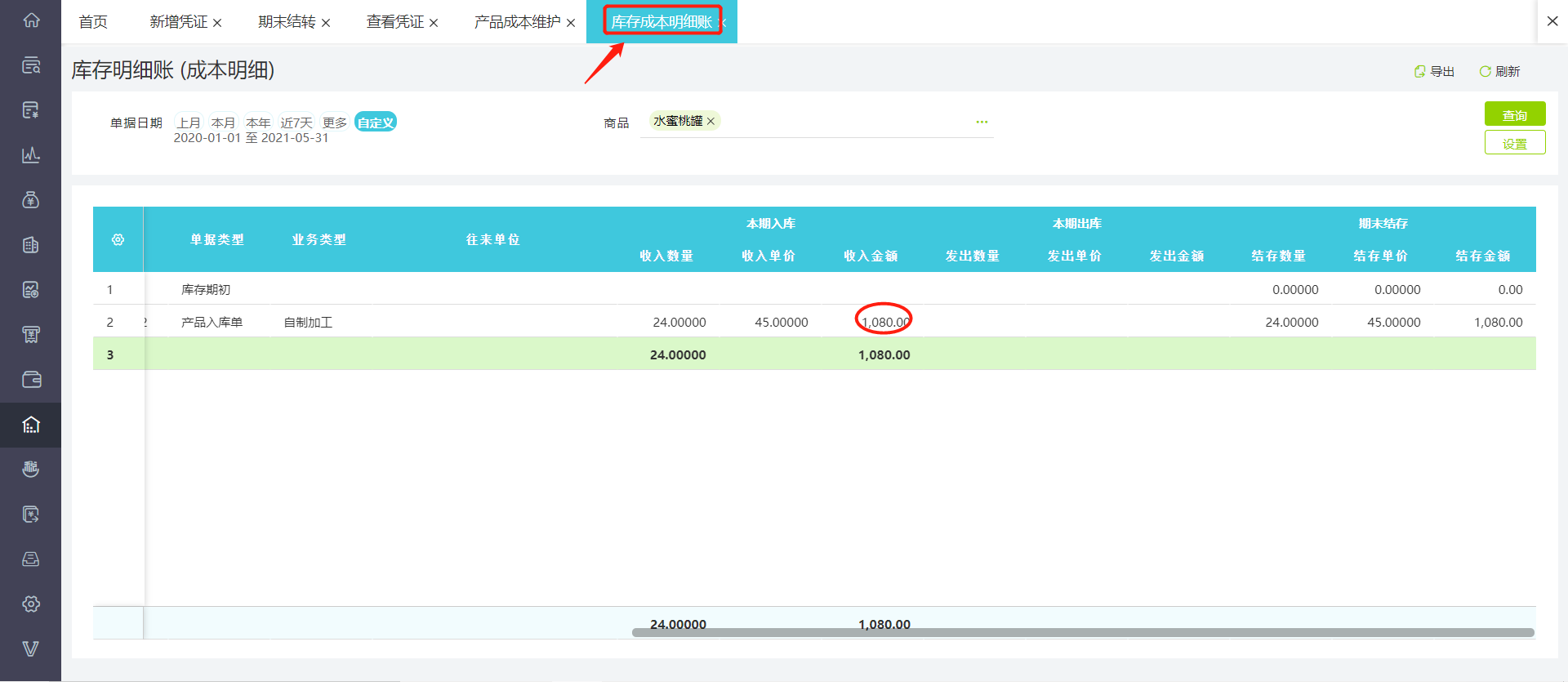Close the 新增凭证 tab

point(217,23)
